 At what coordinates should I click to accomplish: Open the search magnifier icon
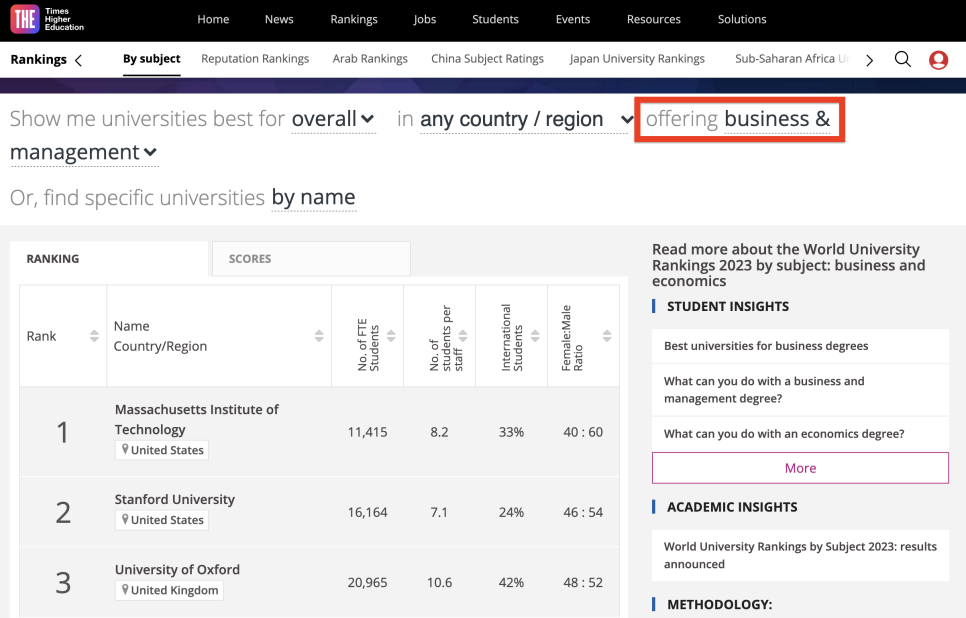[903, 59]
